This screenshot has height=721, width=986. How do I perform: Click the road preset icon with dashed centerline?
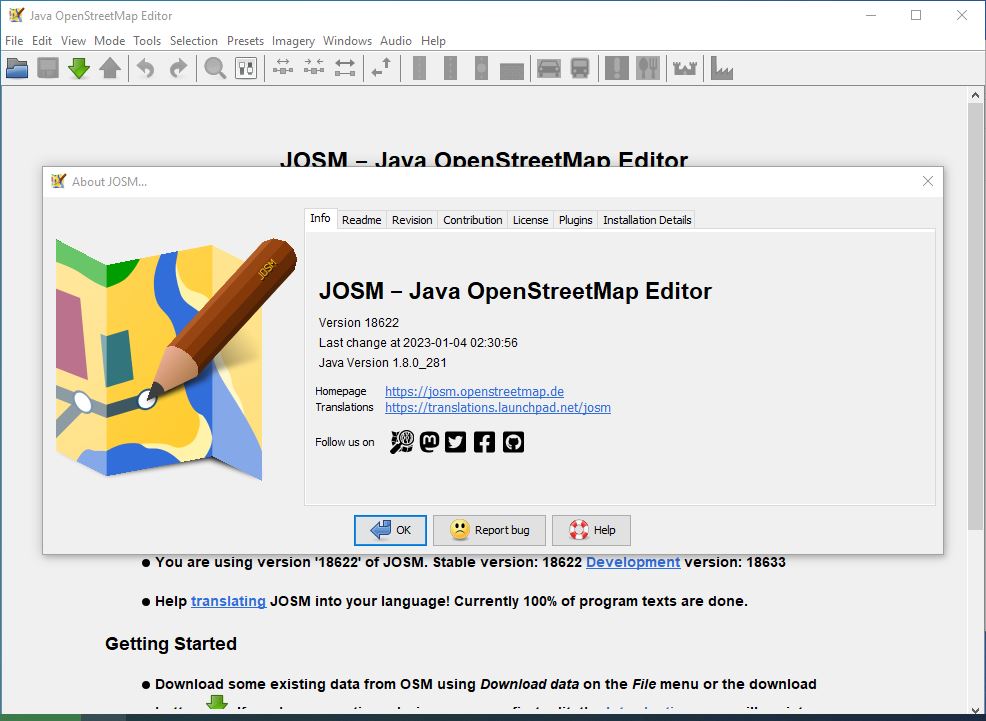pos(450,68)
